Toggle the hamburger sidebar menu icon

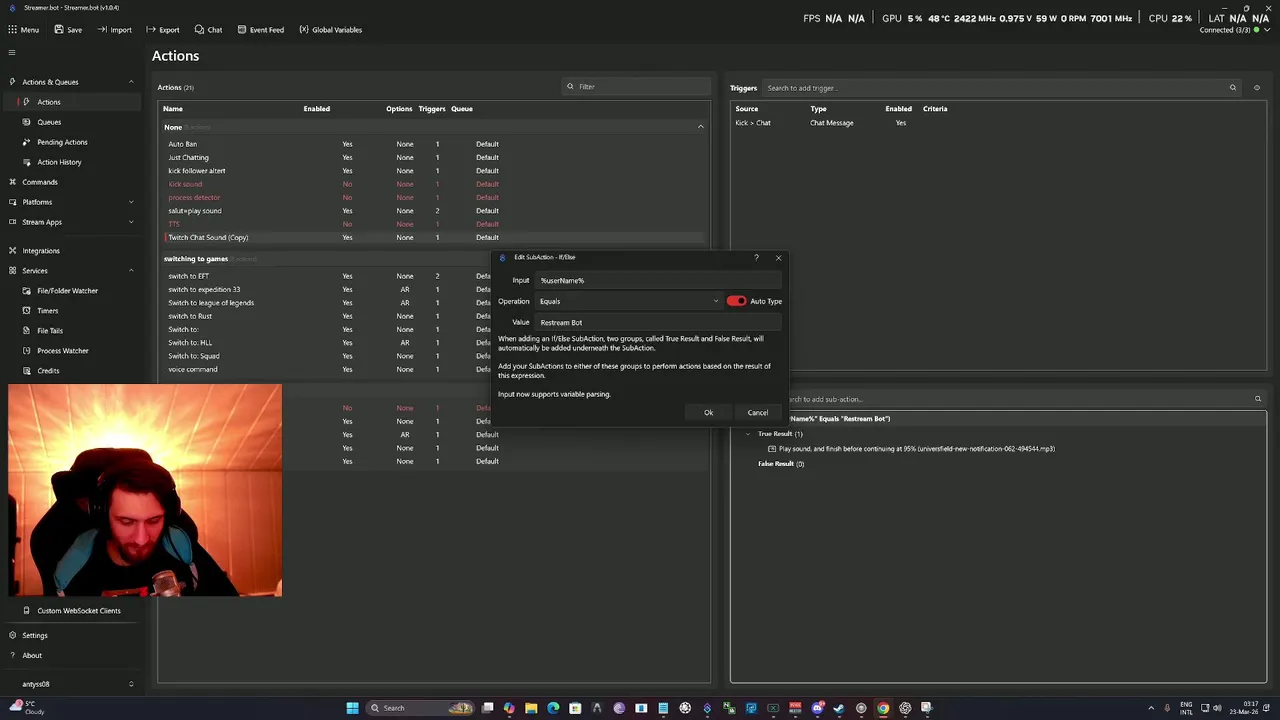pyautogui.click(x=12, y=52)
